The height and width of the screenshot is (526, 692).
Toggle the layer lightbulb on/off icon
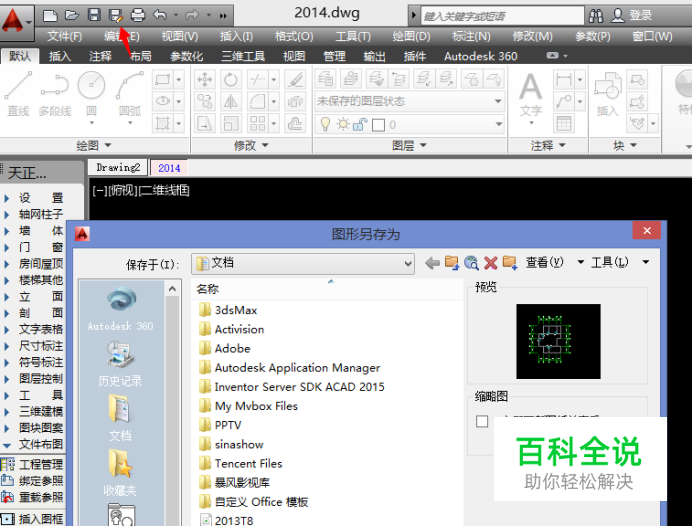(325, 124)
